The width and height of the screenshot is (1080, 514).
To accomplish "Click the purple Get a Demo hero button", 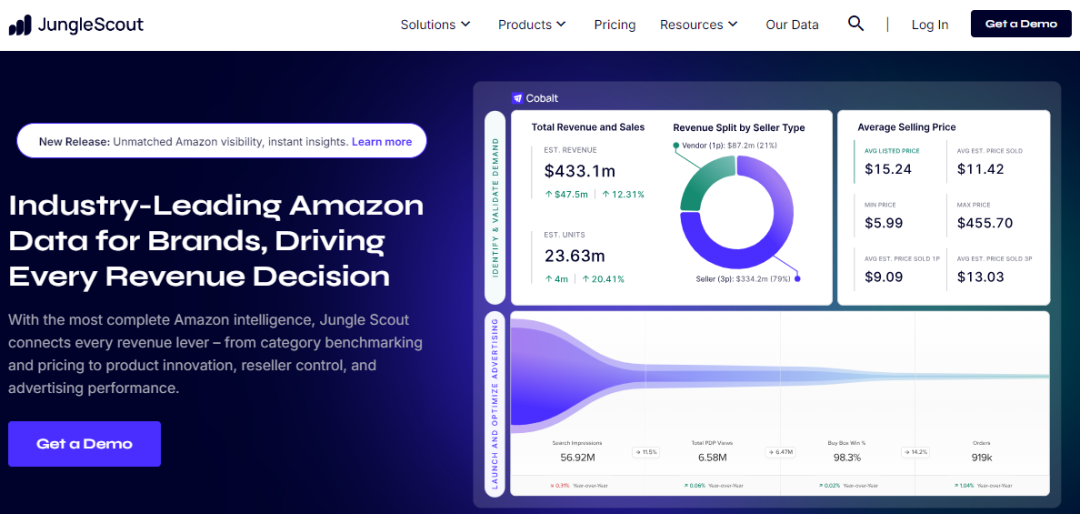I will tap(85, 444).
